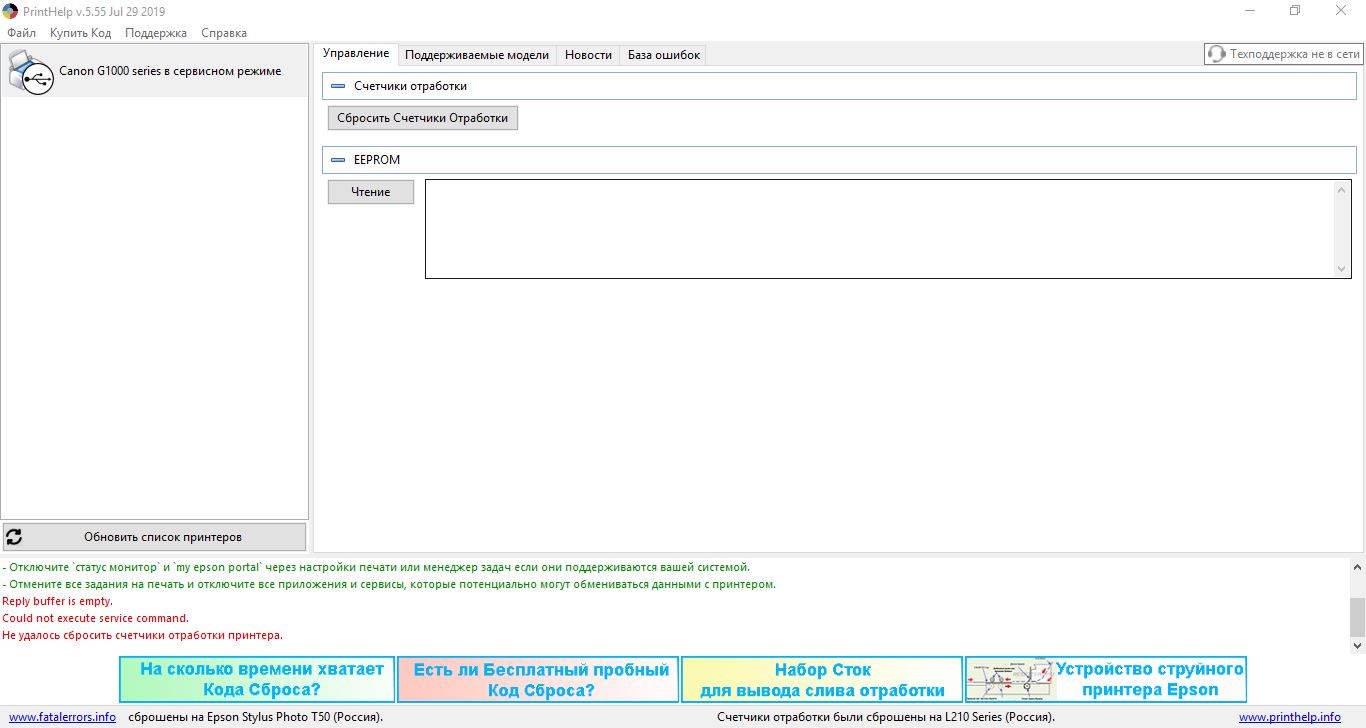Click status text about L210 Series
This screenshot has height=728, width=1366.
click(x=886, y=717)
